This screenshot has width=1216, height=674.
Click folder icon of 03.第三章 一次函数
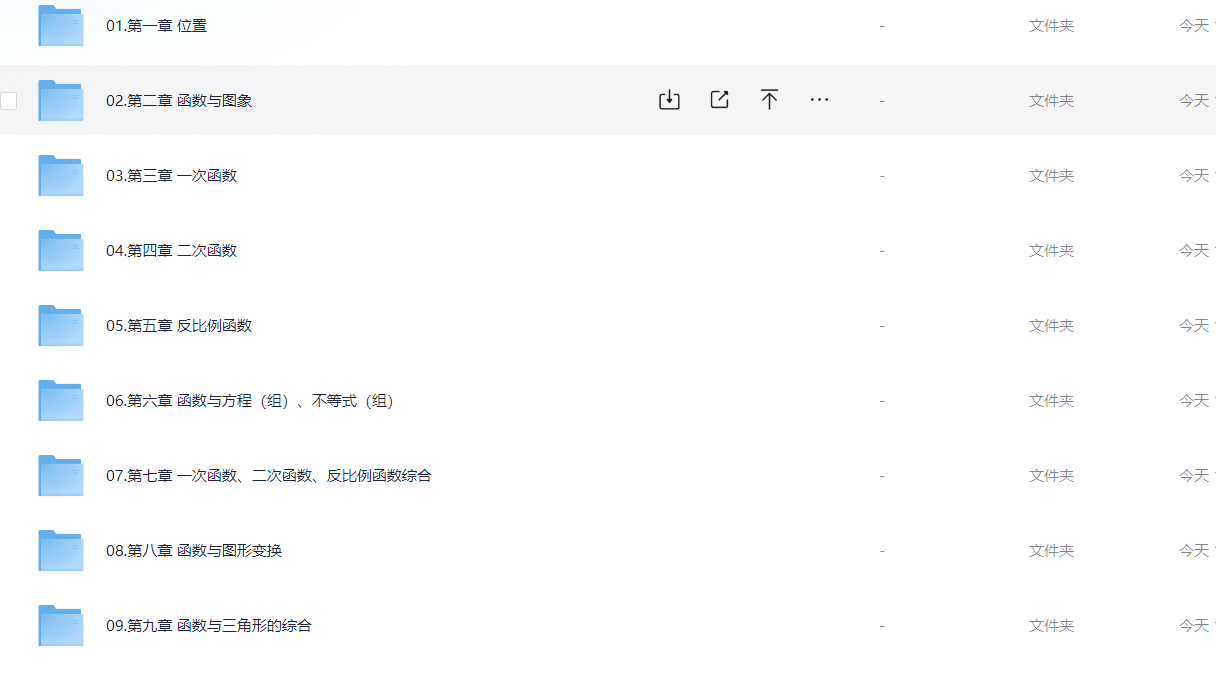[61, 175]
